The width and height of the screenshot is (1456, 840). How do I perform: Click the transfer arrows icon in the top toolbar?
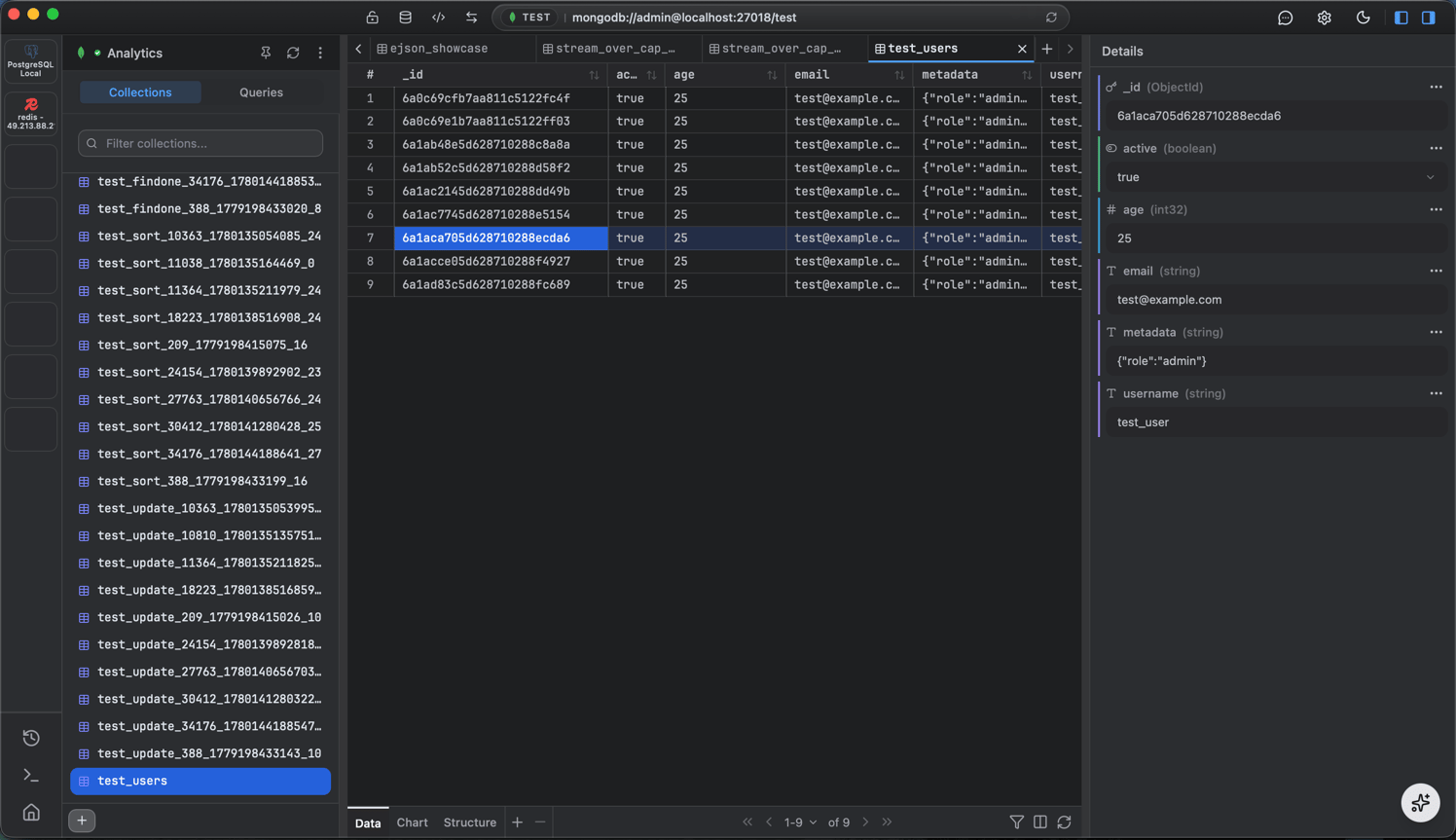(x=472, y=18)
